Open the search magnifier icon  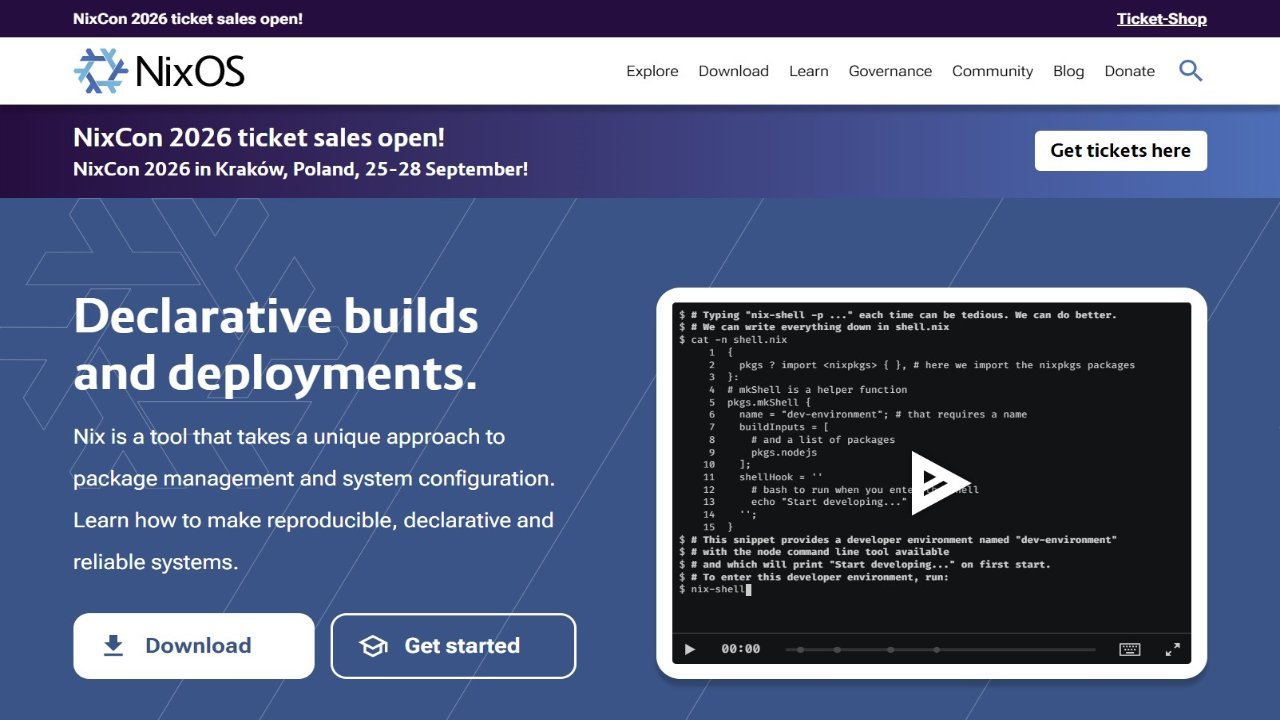[1190, 70]
